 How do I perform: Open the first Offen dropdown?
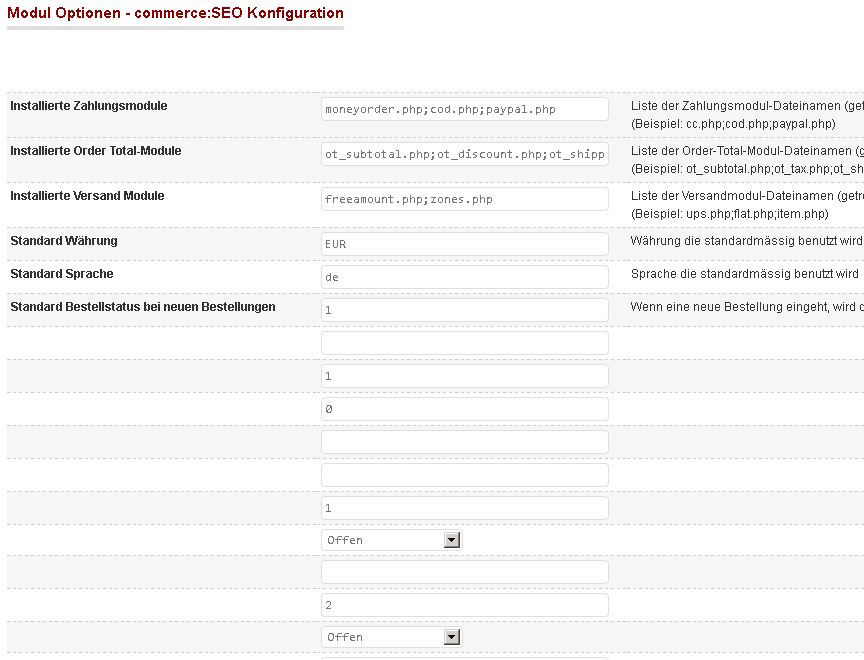(392, 540)
